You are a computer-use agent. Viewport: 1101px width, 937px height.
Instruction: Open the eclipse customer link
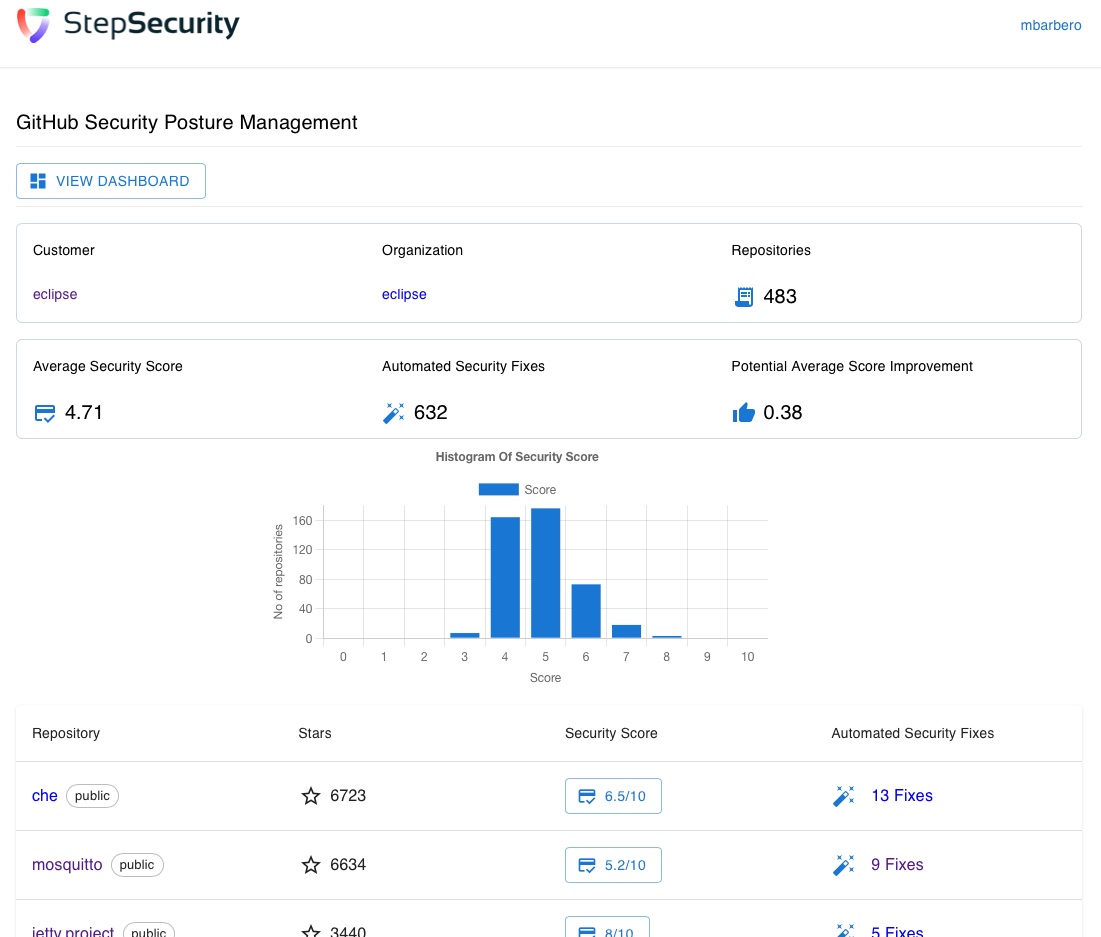[x=55, y=295]
